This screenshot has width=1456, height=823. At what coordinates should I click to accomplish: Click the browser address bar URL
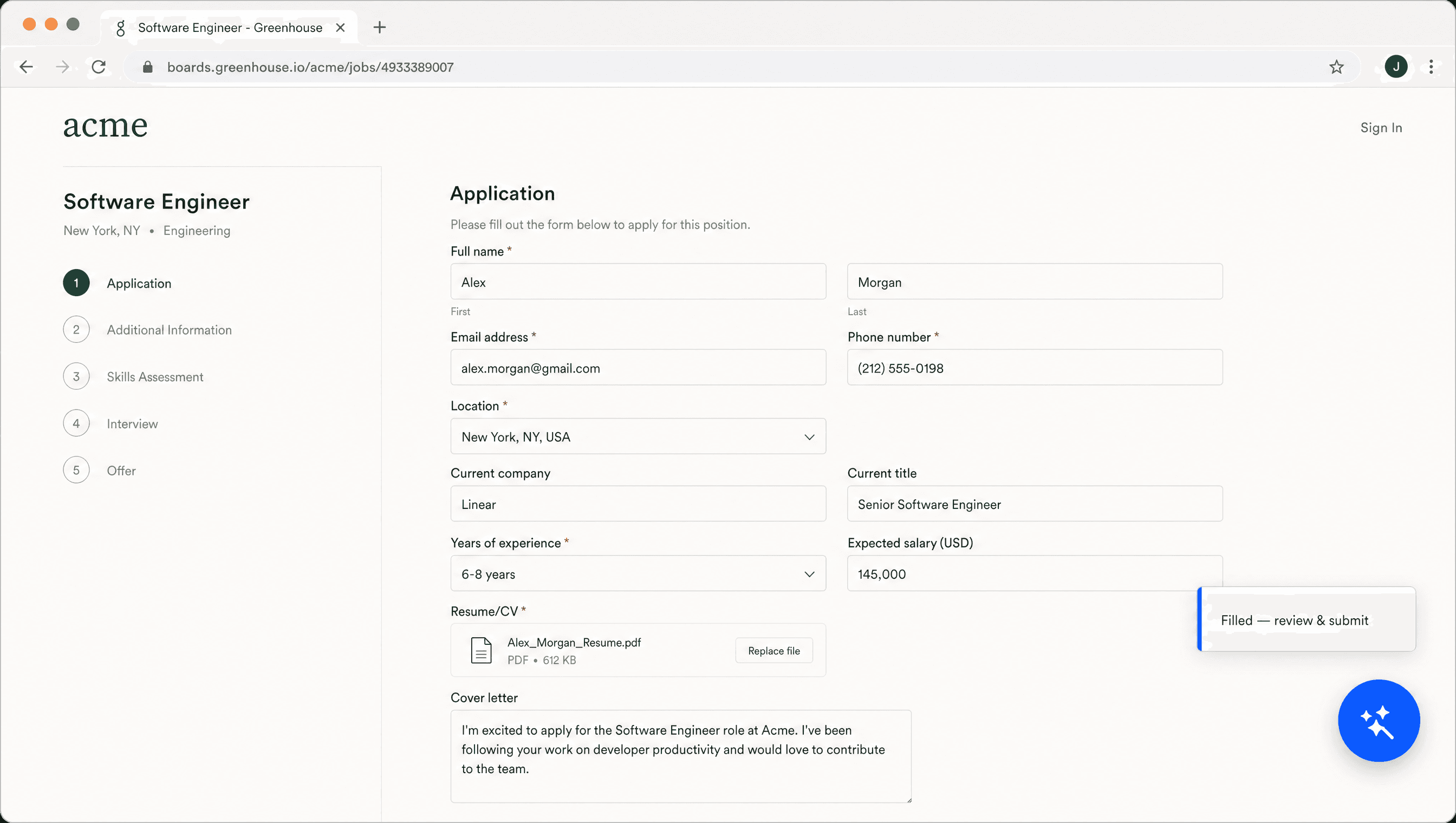310,67
